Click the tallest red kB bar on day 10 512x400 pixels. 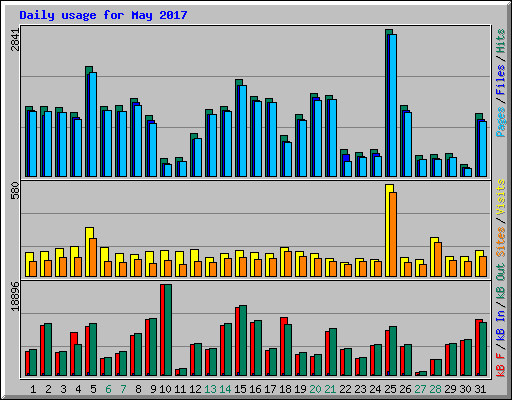(162, 330)
